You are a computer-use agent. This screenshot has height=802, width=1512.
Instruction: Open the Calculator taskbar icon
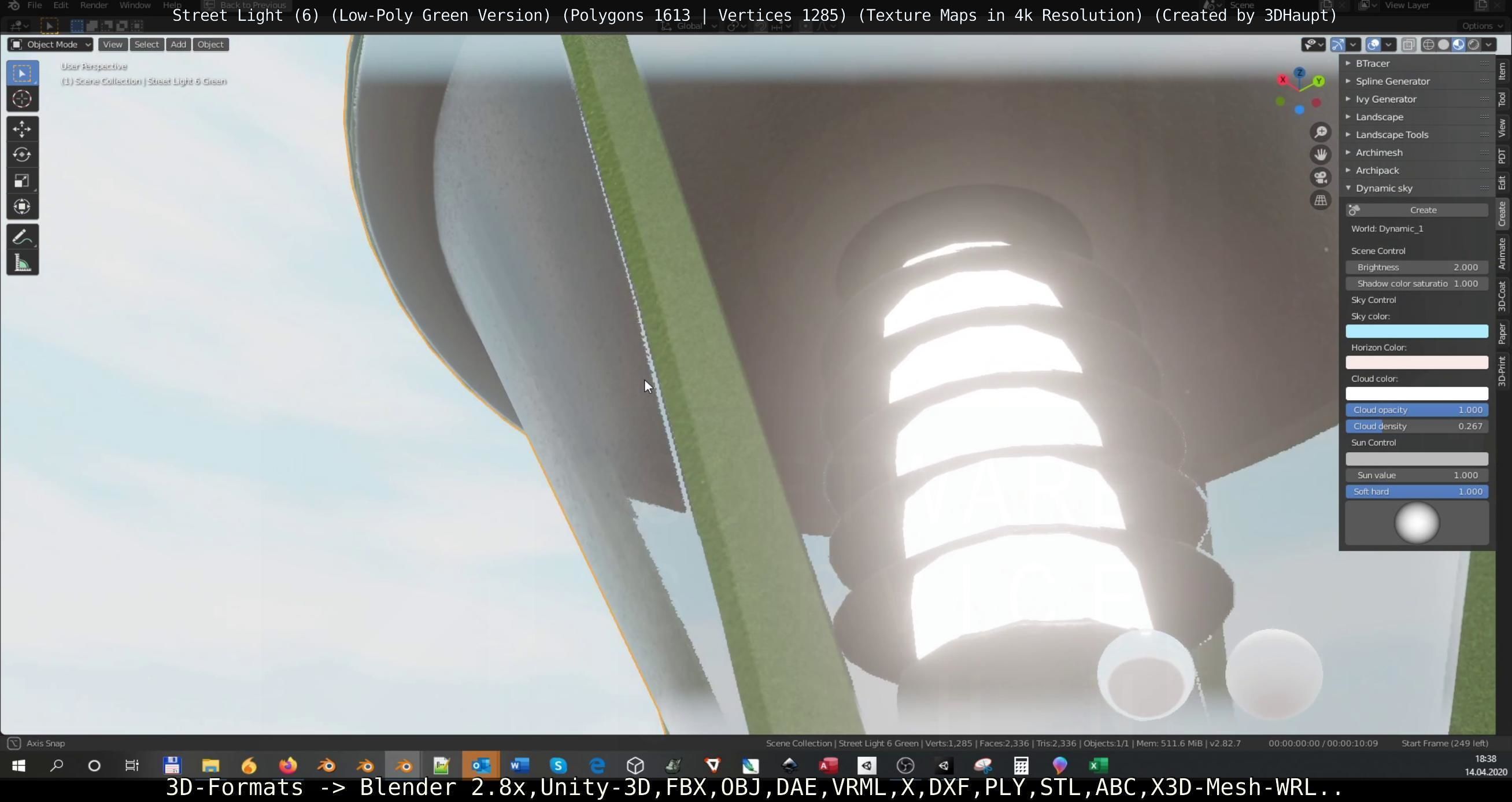(1021, 765)
